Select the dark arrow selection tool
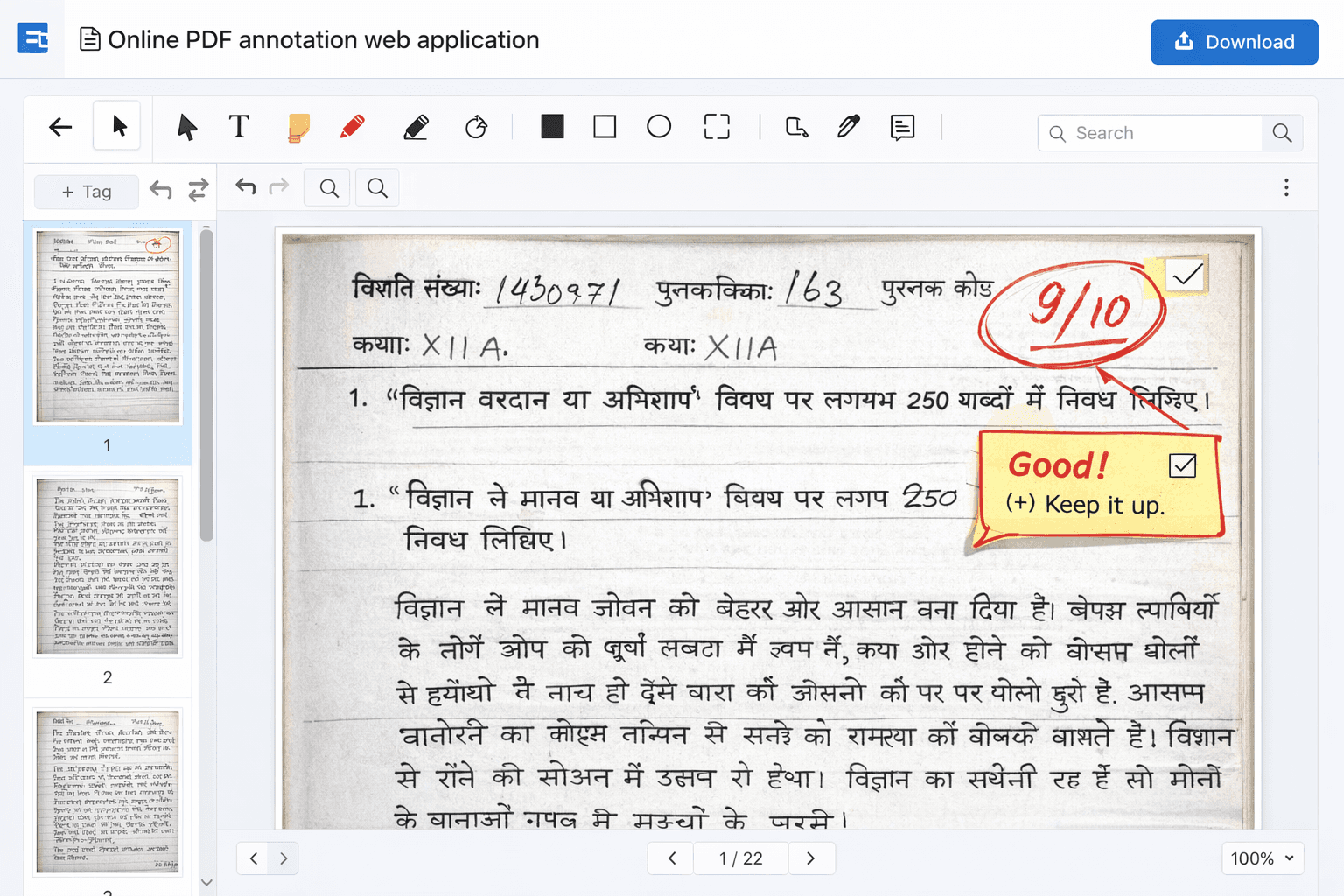 [x=186, y=127]
